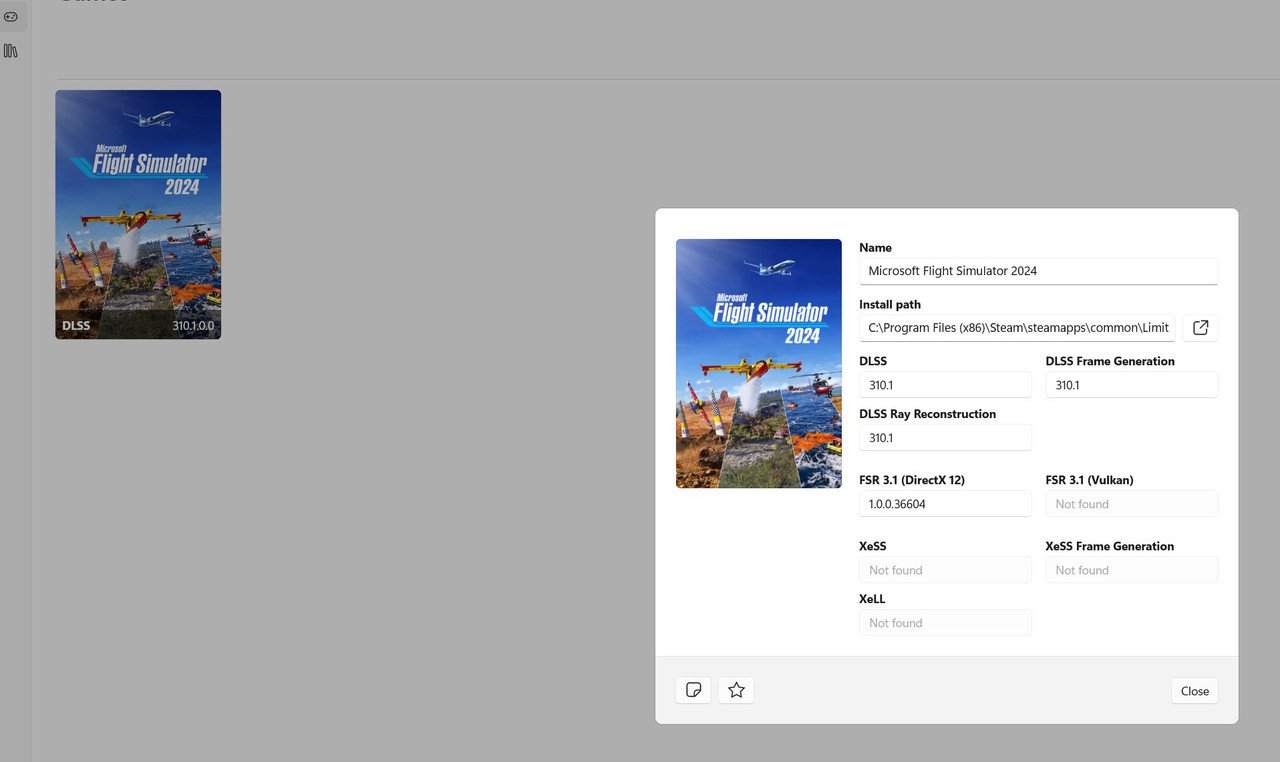Click the XeSS Frame Generation label
The width and height of the screenshot is (1280, 762).
(x=1110, y=546)
